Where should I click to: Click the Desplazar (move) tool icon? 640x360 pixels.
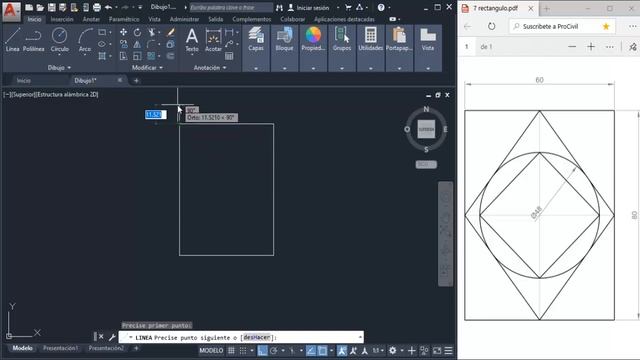123,32
